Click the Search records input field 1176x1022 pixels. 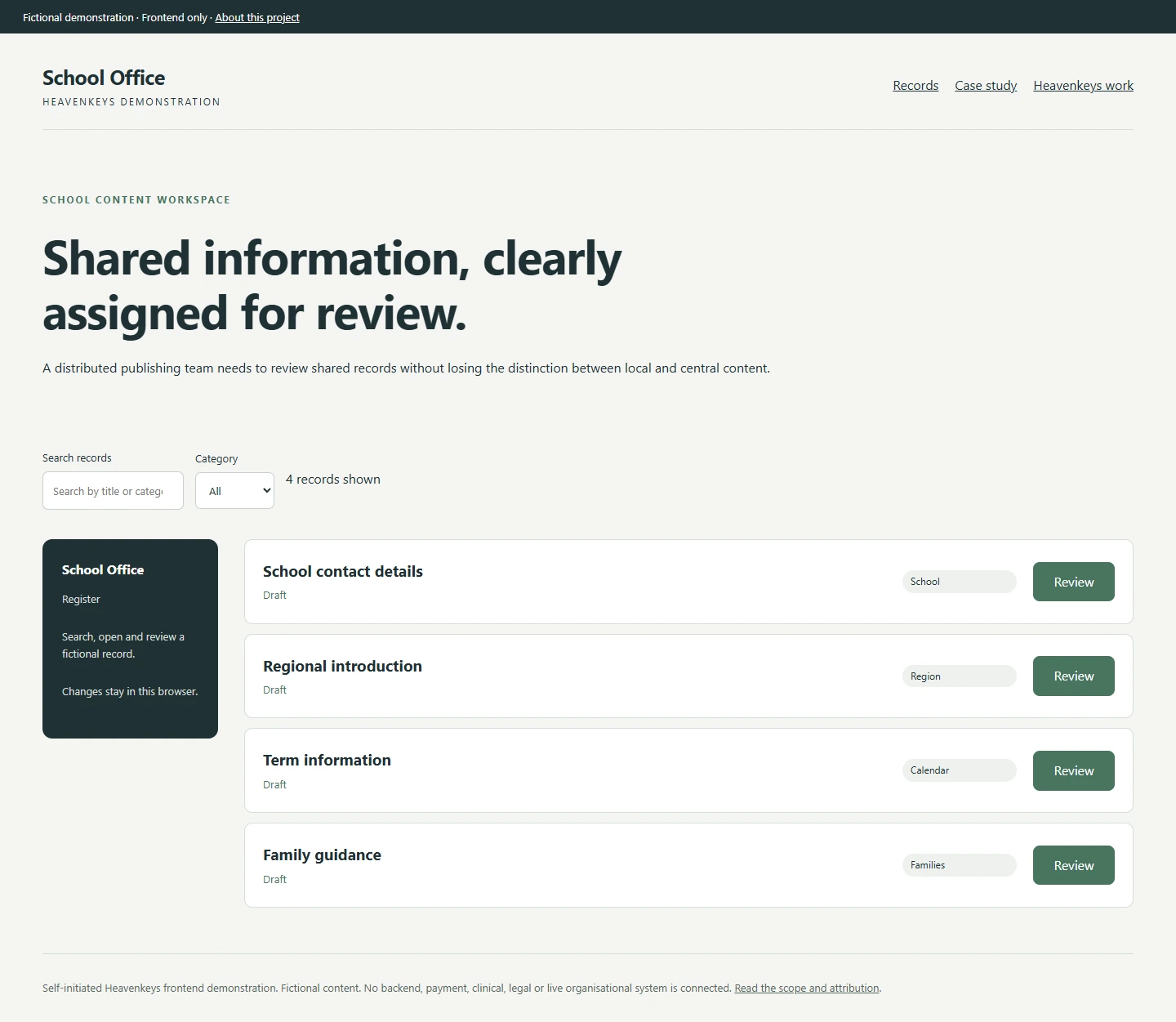[113, 491]
